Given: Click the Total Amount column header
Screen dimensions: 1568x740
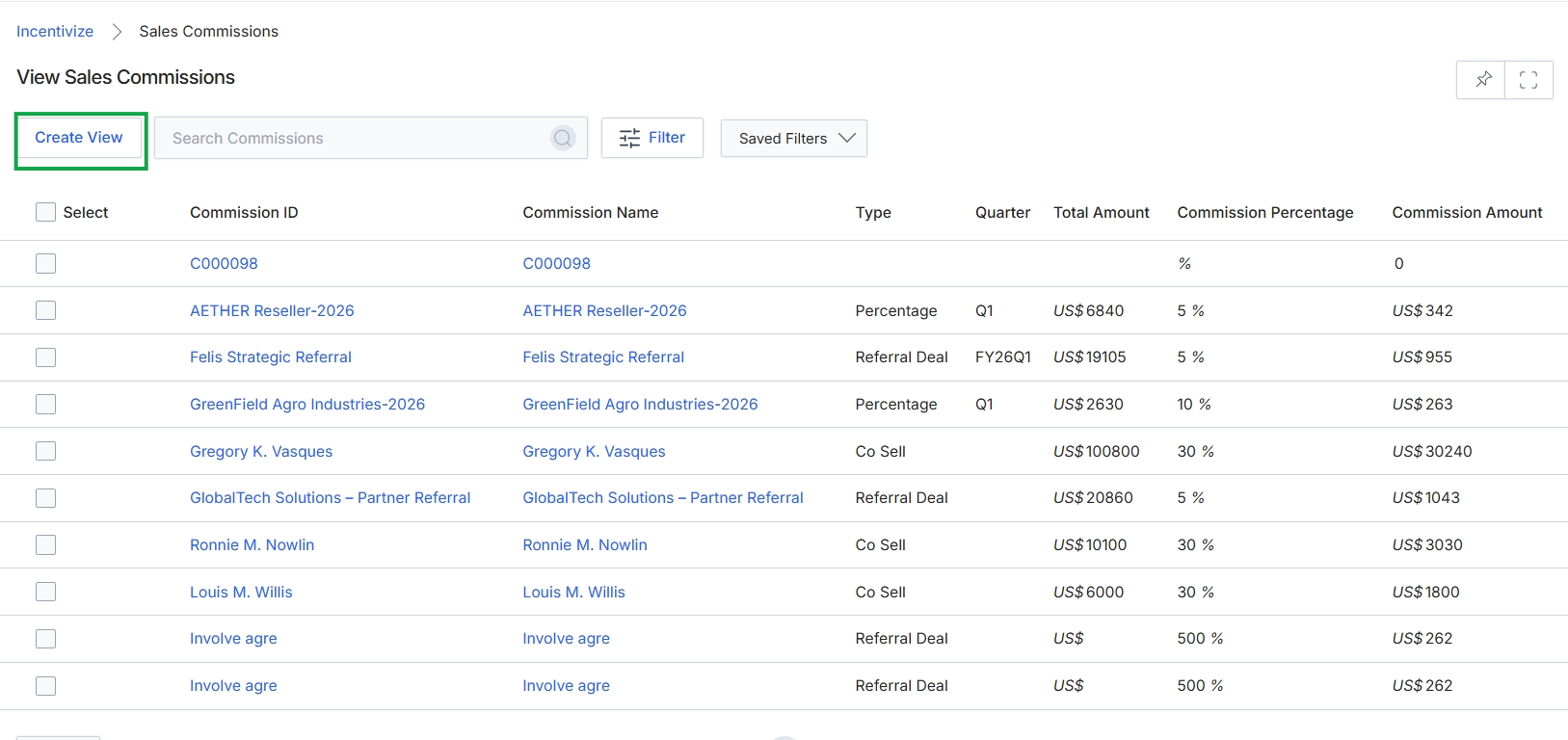Looking at the screenshot, I should click(1102, 212).
